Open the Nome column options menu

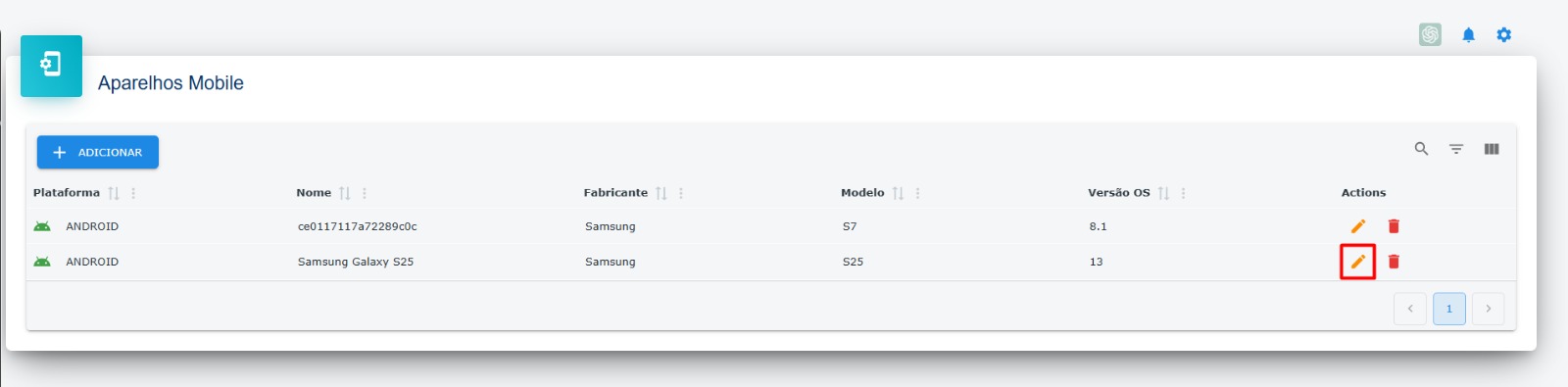(x=365, y=193)
